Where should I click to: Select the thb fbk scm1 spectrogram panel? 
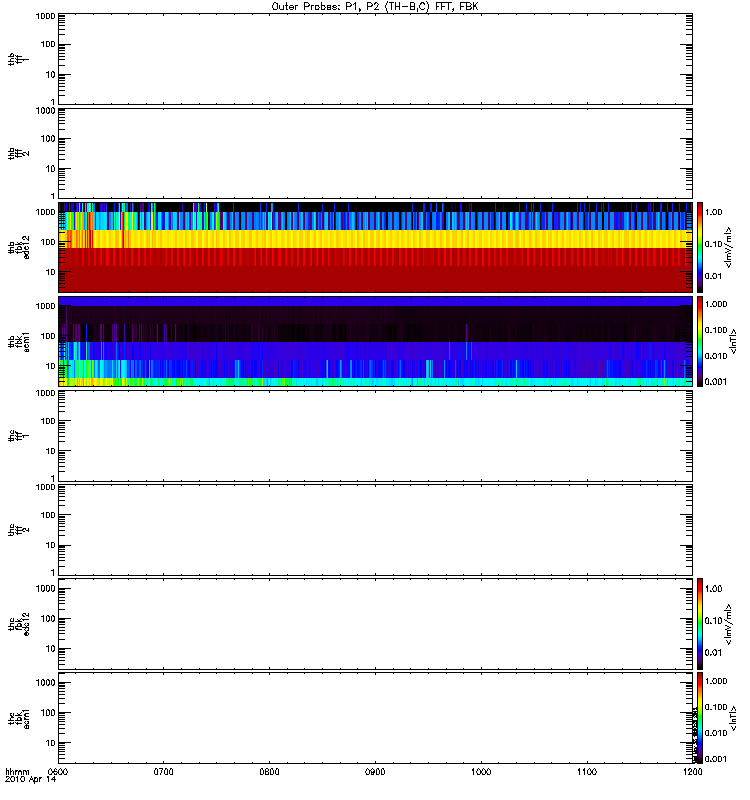pyautogui.click(x=375, y=341)
